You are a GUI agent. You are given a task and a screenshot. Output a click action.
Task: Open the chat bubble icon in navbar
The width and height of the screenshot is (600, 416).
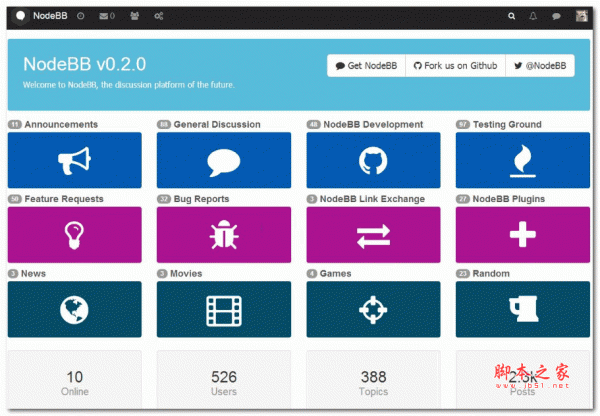tap(556, 16)
